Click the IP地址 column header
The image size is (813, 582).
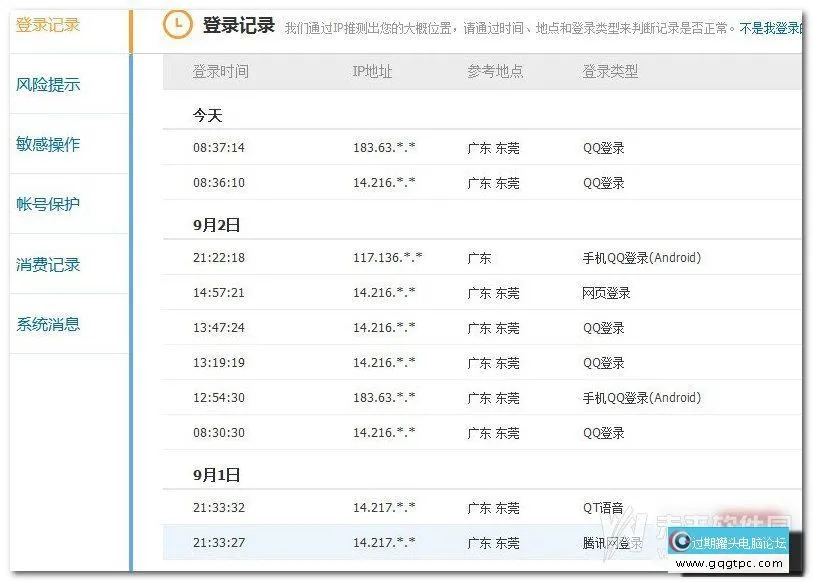tap(373, 72)
